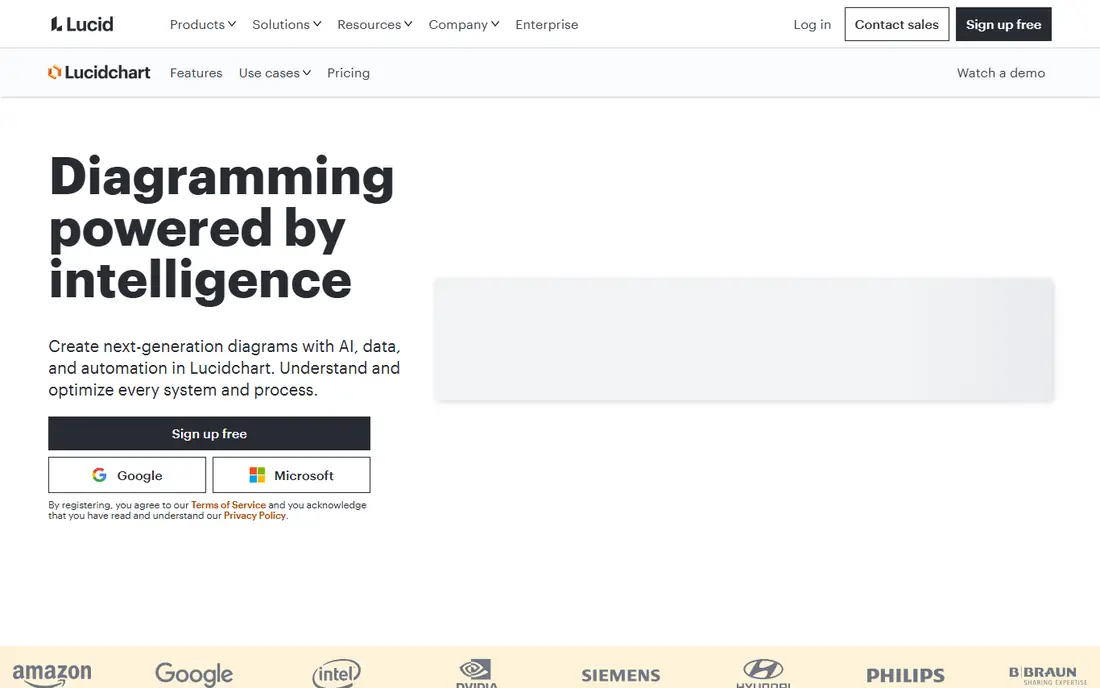Open the Terms of Service link
1100x688 pixels.
tap(228, 505)
